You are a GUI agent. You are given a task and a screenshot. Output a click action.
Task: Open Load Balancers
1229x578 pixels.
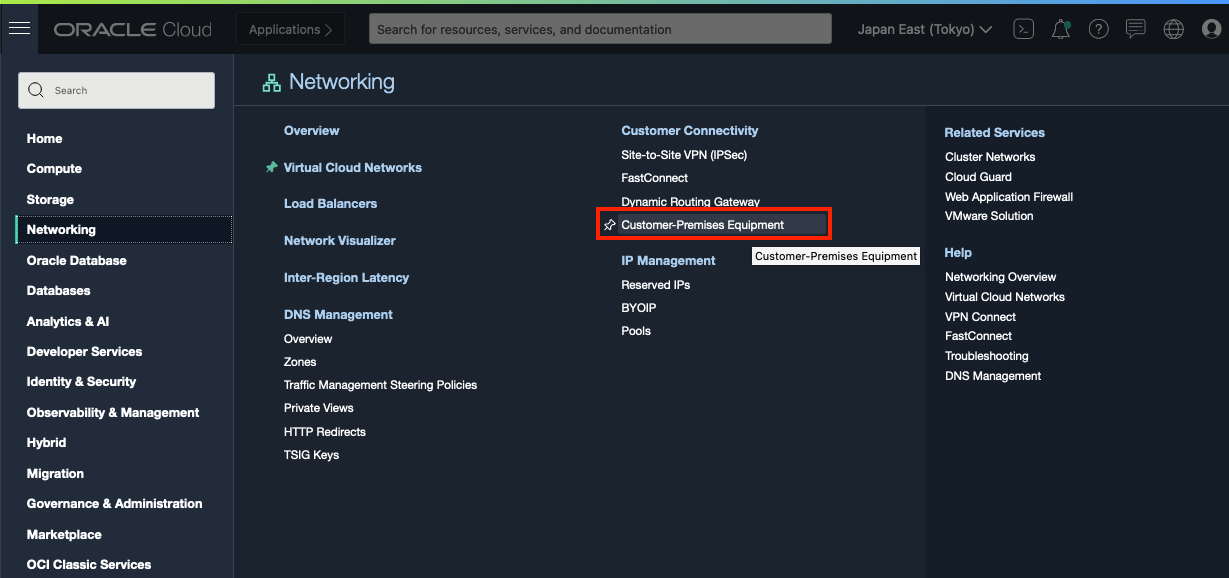tap(331, 204)
